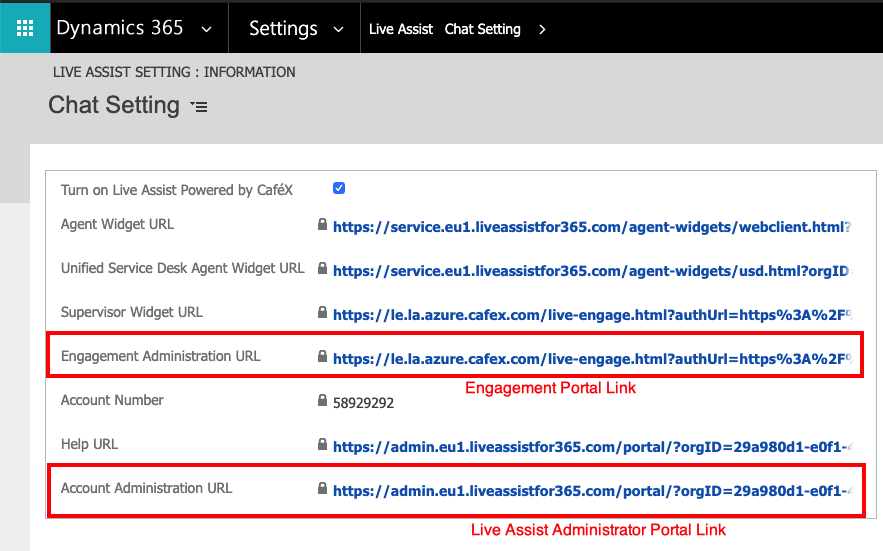
Task: Click the Agent Widget URL label
Action: pyautogui.click(x=117, y=224)
